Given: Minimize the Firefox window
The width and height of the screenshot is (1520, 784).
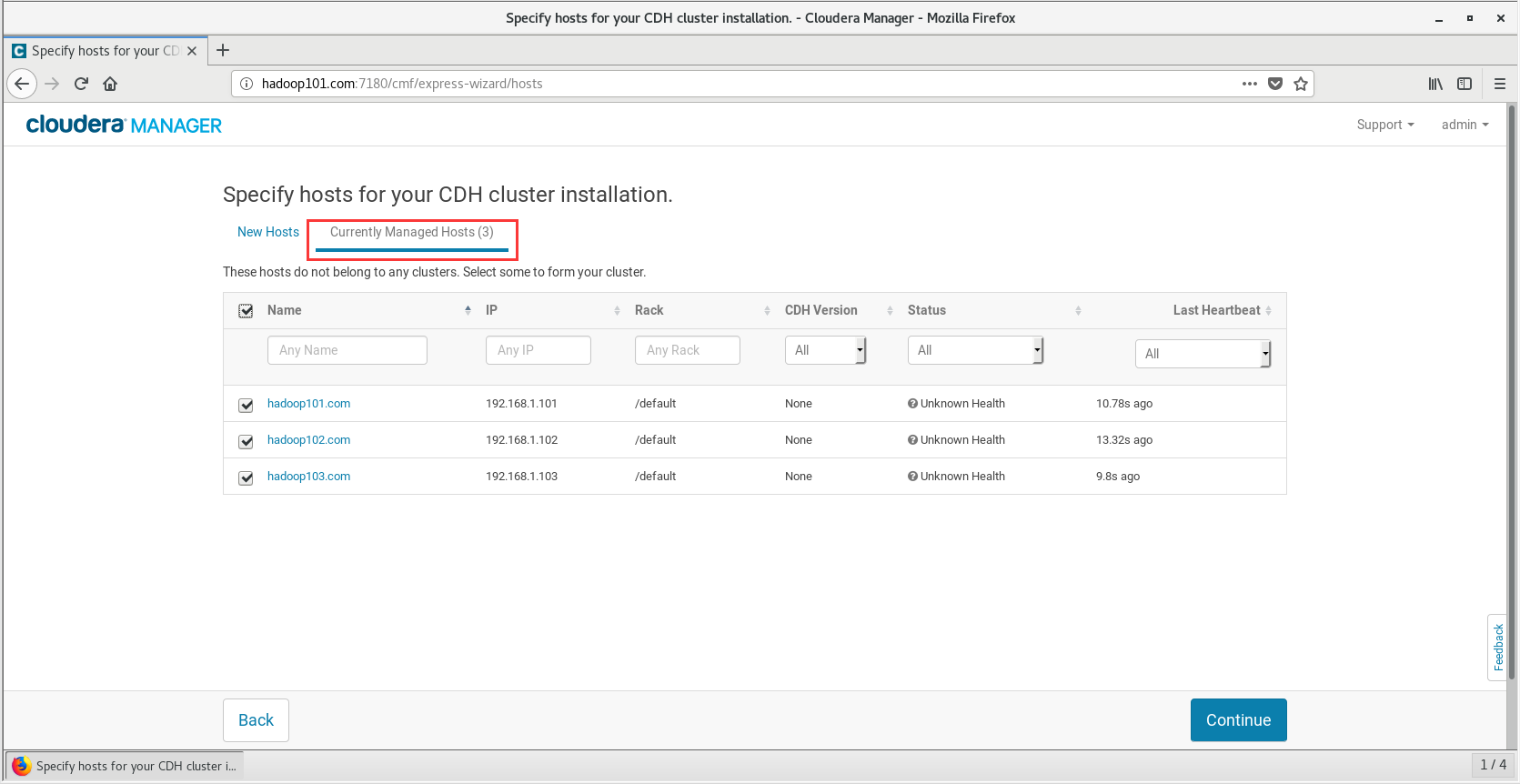Looking at the screenshot, I should (x=1439, y=18).
